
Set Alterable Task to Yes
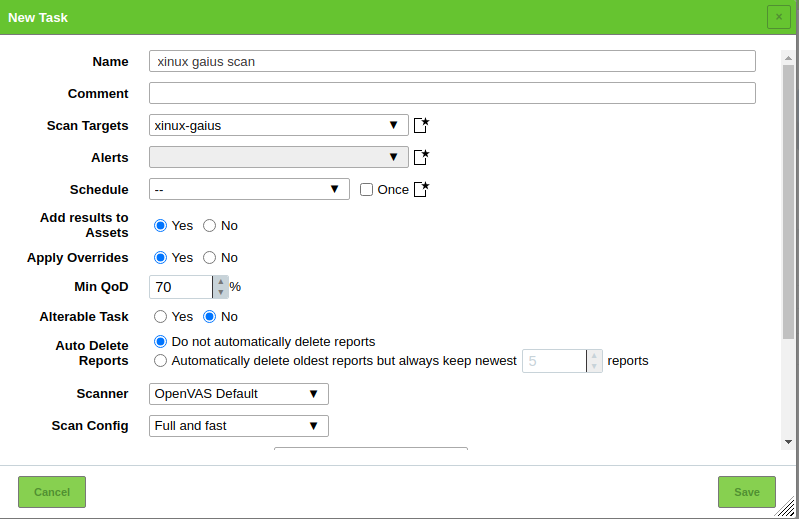160,316
